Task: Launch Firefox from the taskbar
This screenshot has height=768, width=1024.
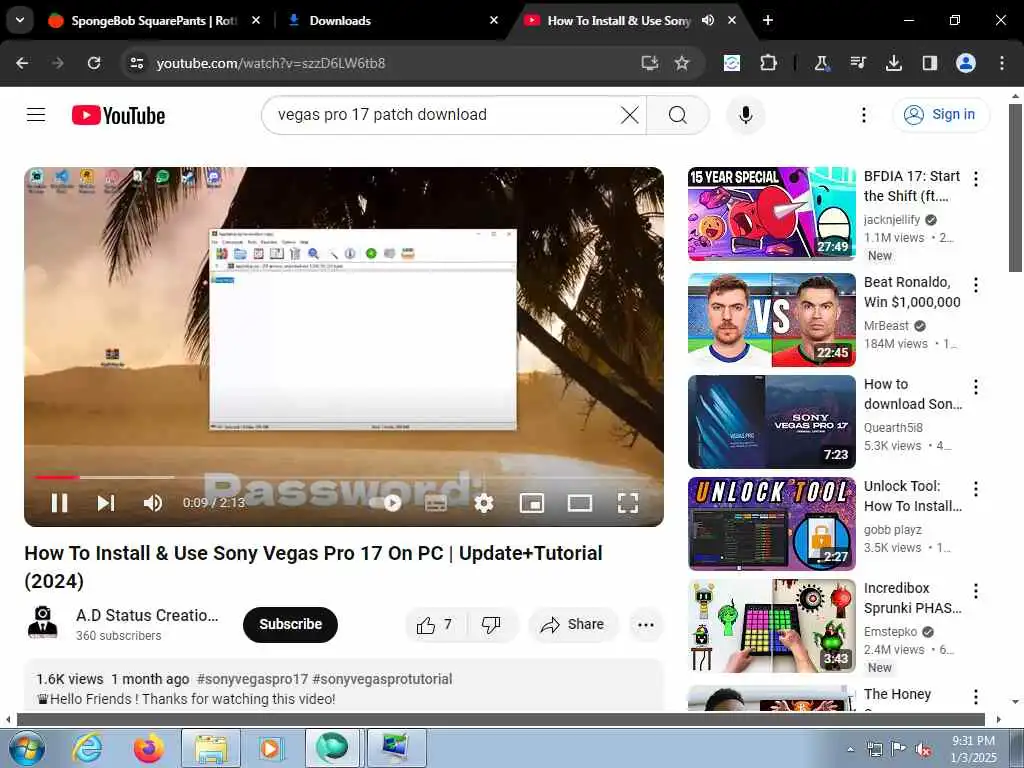Action: (149, 748)
